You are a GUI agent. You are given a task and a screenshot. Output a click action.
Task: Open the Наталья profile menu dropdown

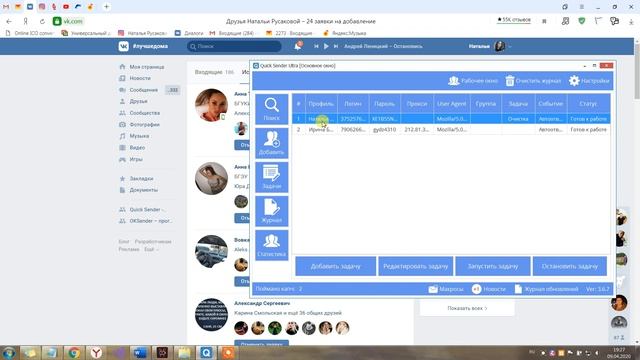coord(490,46)
